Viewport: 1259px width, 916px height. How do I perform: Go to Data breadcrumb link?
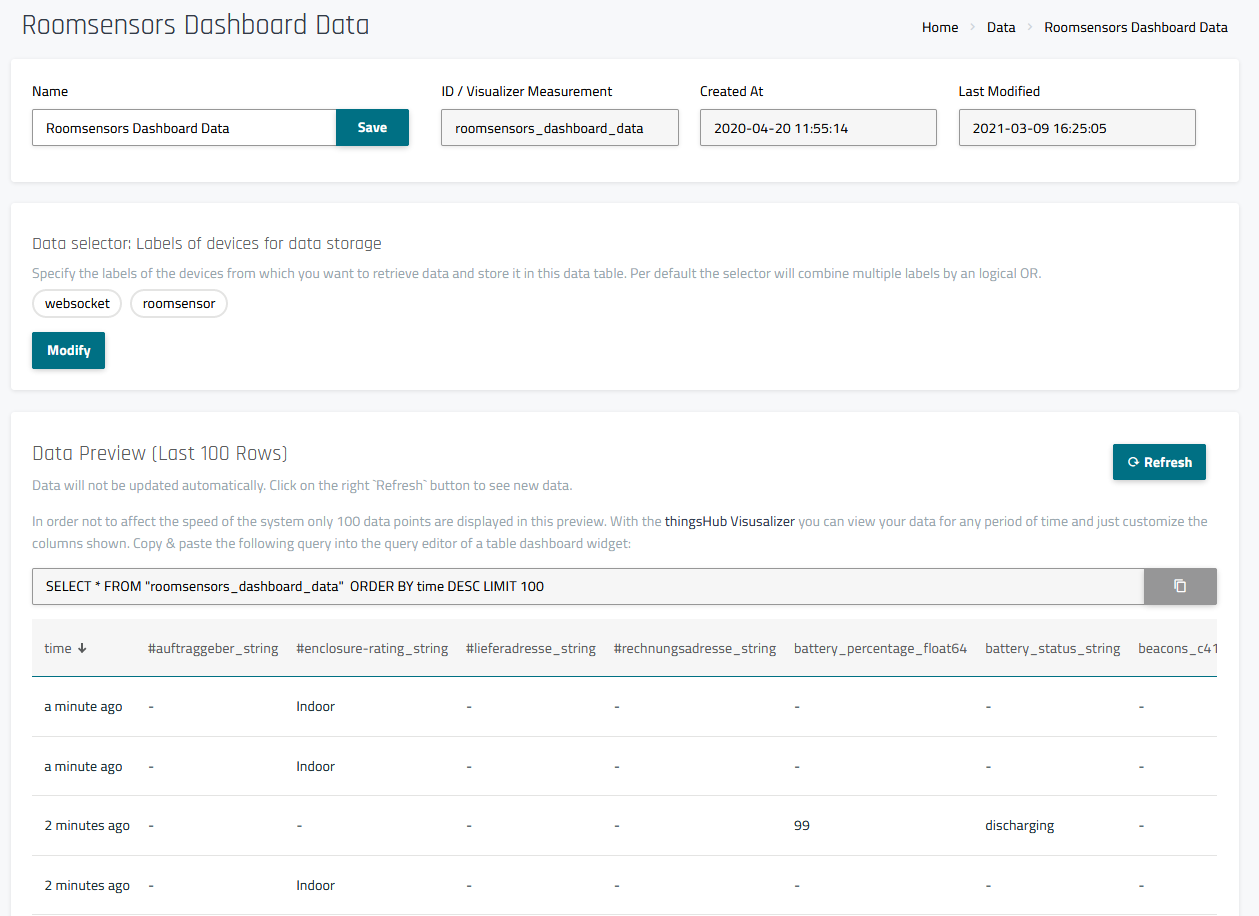pos(1000,27)
